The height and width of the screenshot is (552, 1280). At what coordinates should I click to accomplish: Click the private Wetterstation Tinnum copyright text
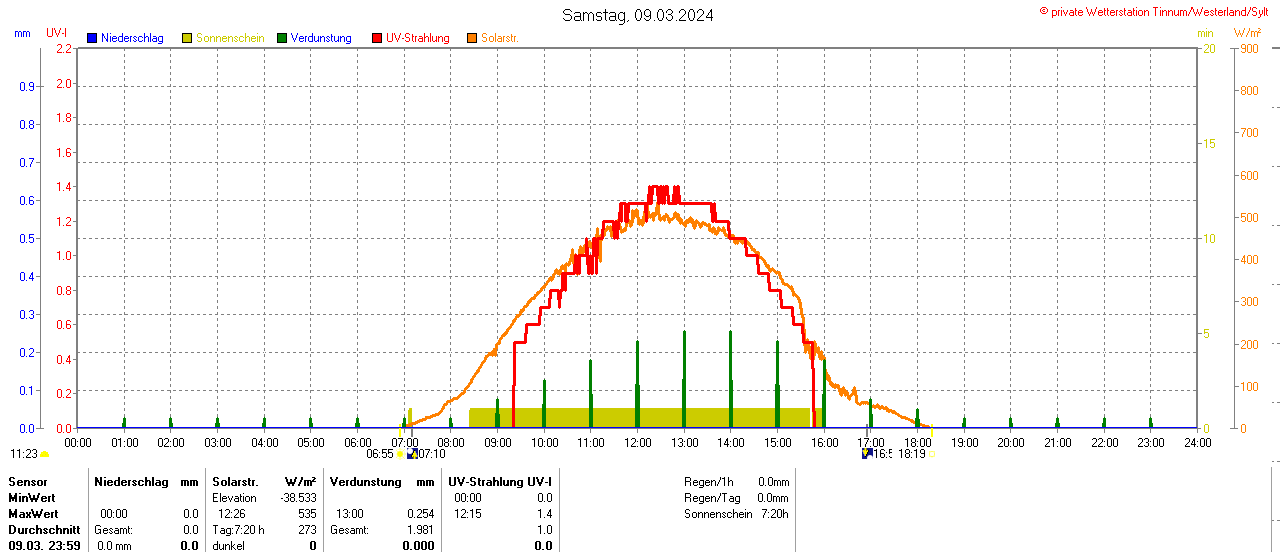coord(1156,11)
